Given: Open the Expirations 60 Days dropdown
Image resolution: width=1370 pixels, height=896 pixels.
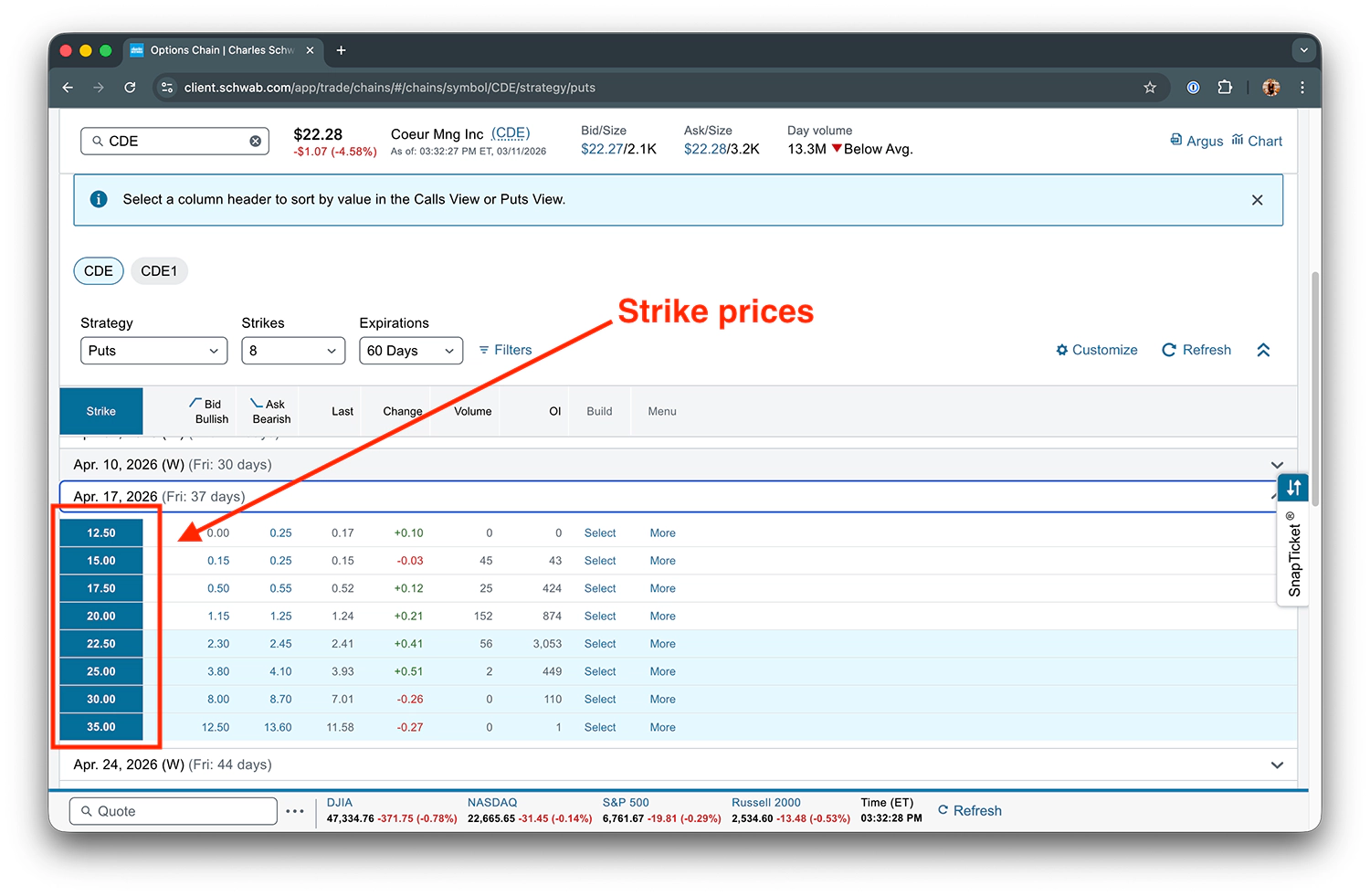Looking at the screenshot, I should click(411, 351).
